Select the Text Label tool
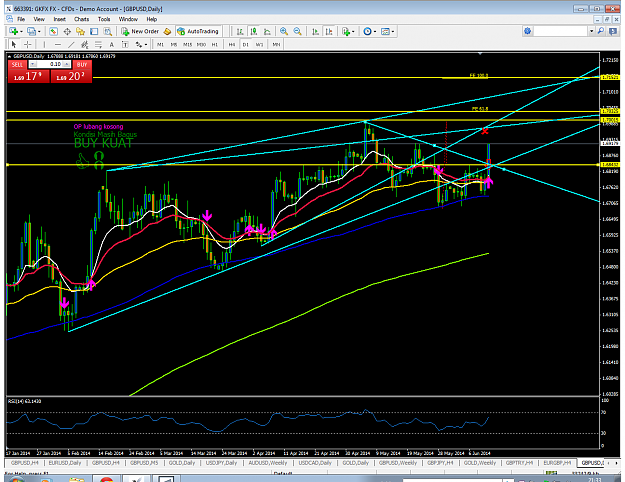625x482 pixels. click(125, 44)
